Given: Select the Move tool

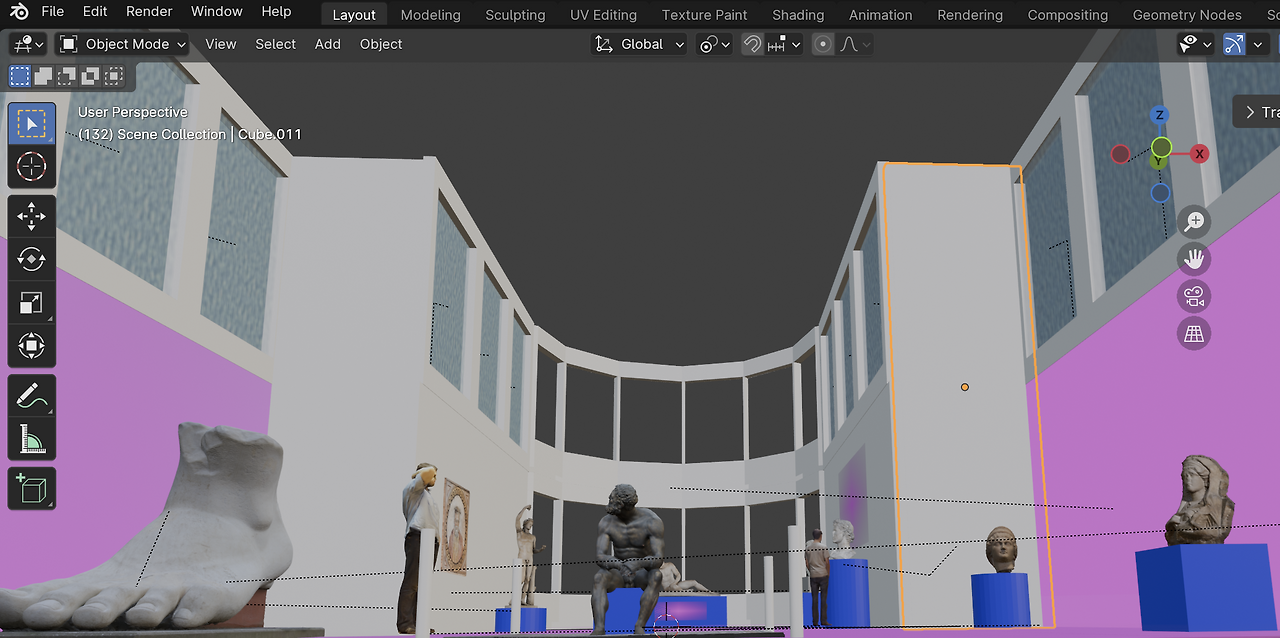Looking at the screenshot, I should pos(31,215).
